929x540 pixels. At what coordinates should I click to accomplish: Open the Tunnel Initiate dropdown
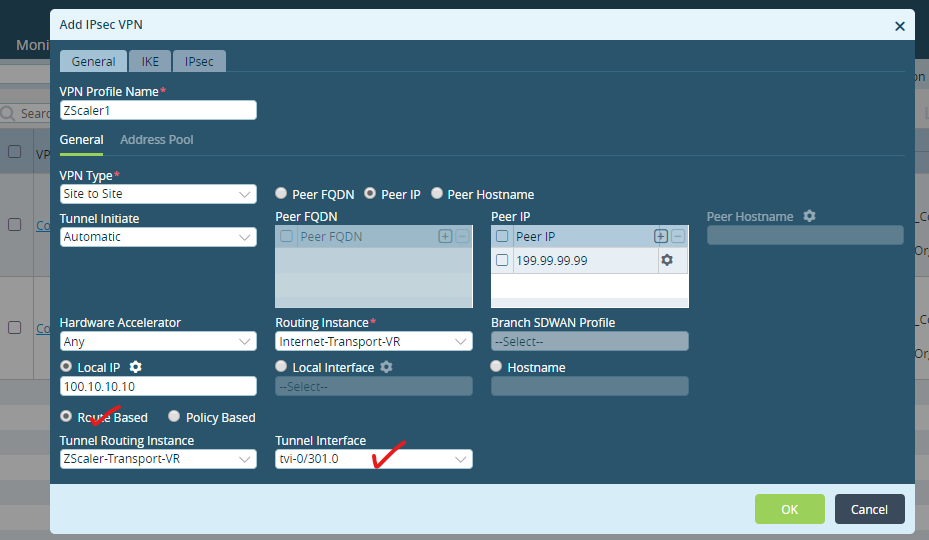pos(158,237)
